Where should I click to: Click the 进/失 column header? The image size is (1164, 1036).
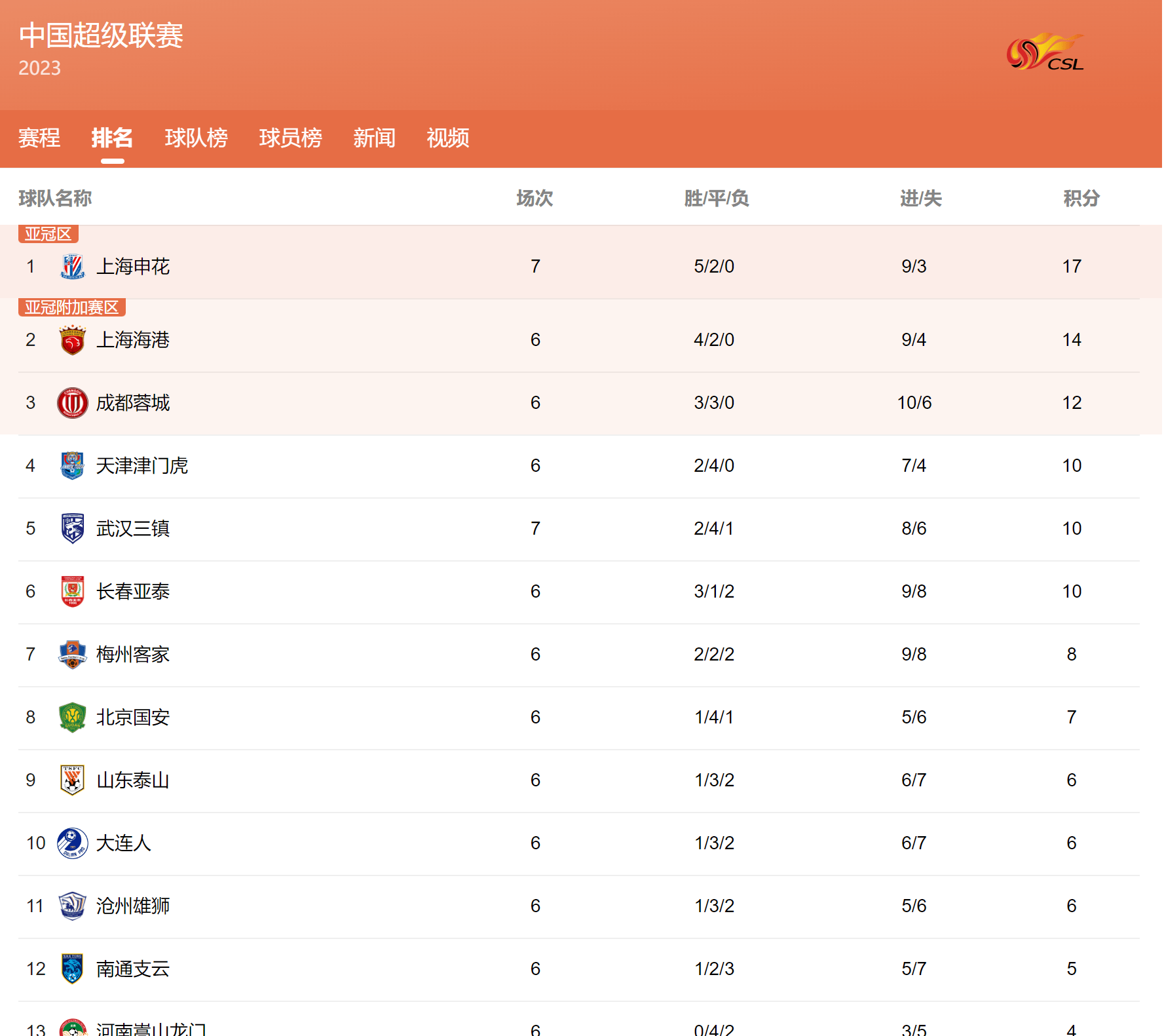pos(920,199)
